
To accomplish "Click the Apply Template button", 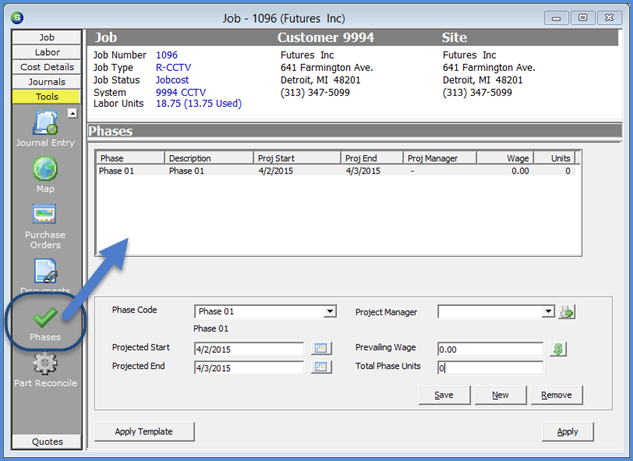I will (144, 432).
